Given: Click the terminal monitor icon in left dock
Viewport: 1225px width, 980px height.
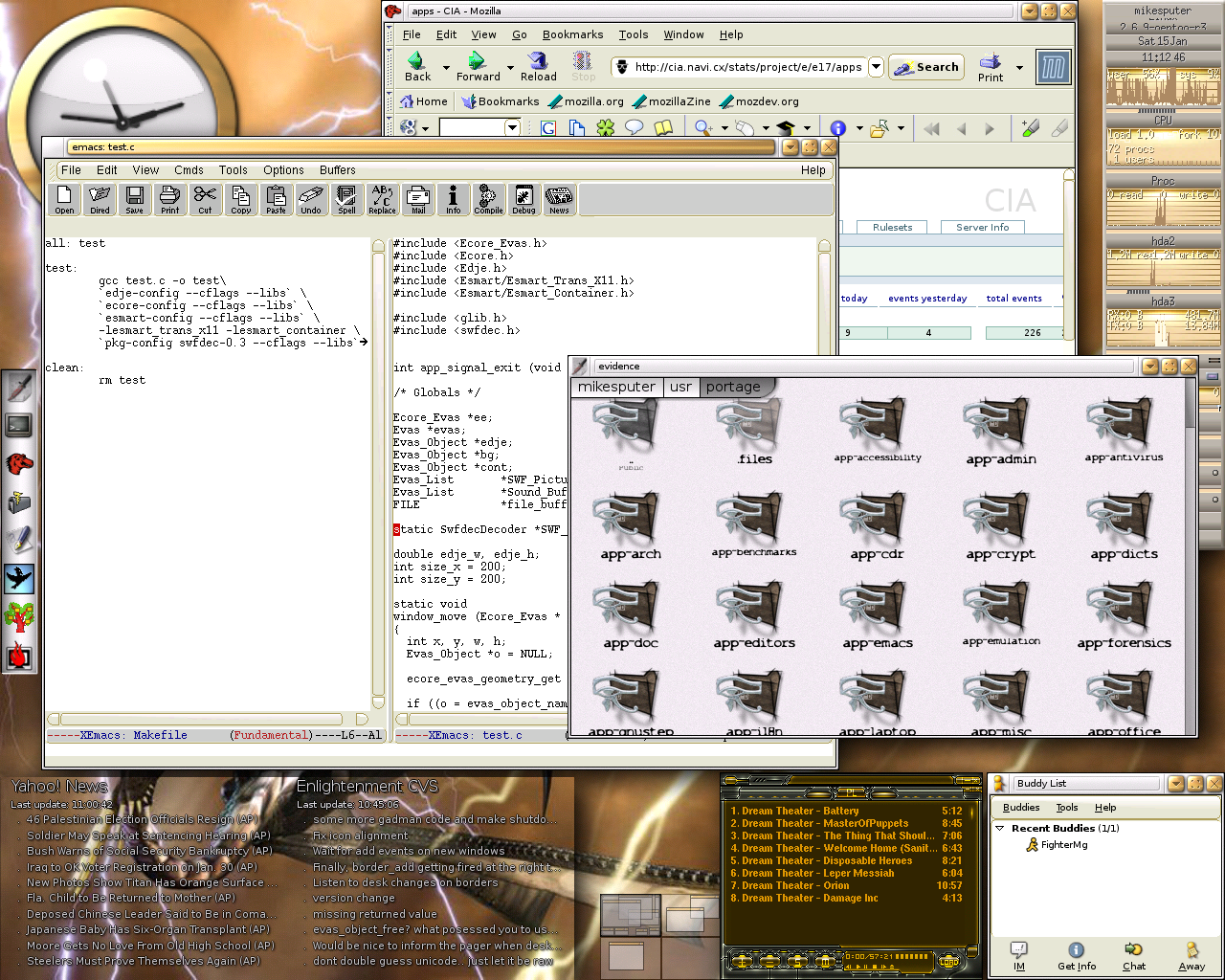Looking at the screenshot, I should point(19,425).
